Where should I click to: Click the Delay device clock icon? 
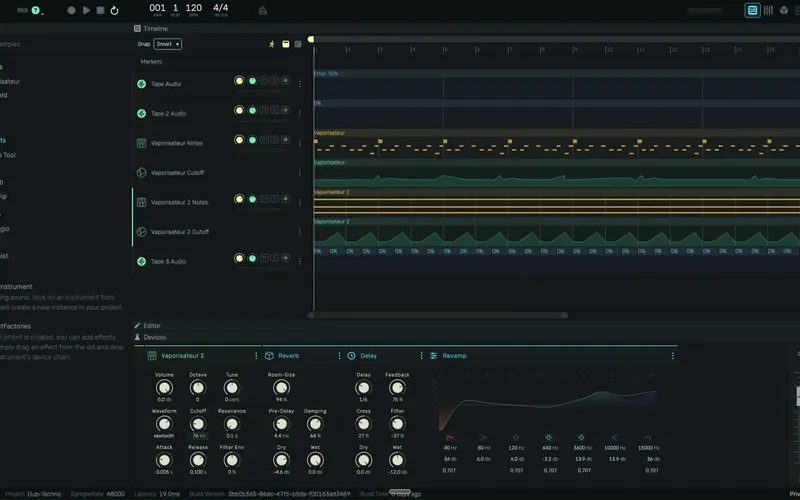click(x=352, y=356)
